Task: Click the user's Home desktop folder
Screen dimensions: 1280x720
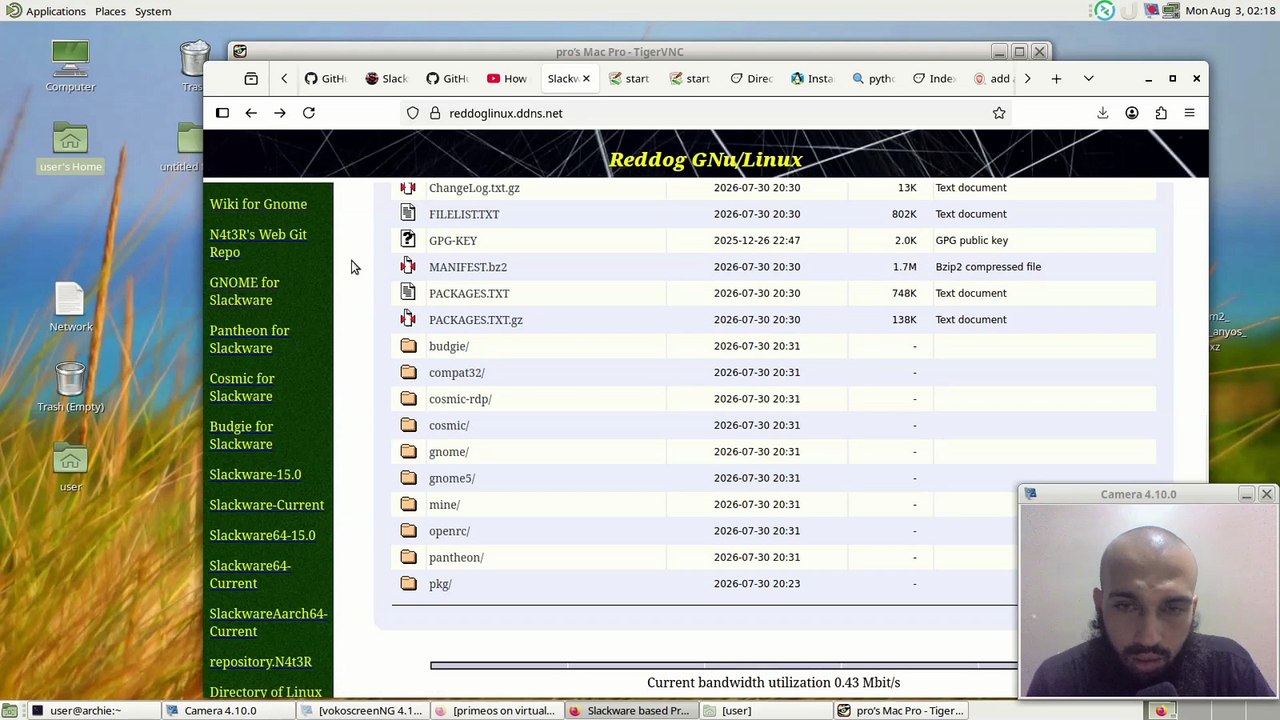Action: coord(70,146)
